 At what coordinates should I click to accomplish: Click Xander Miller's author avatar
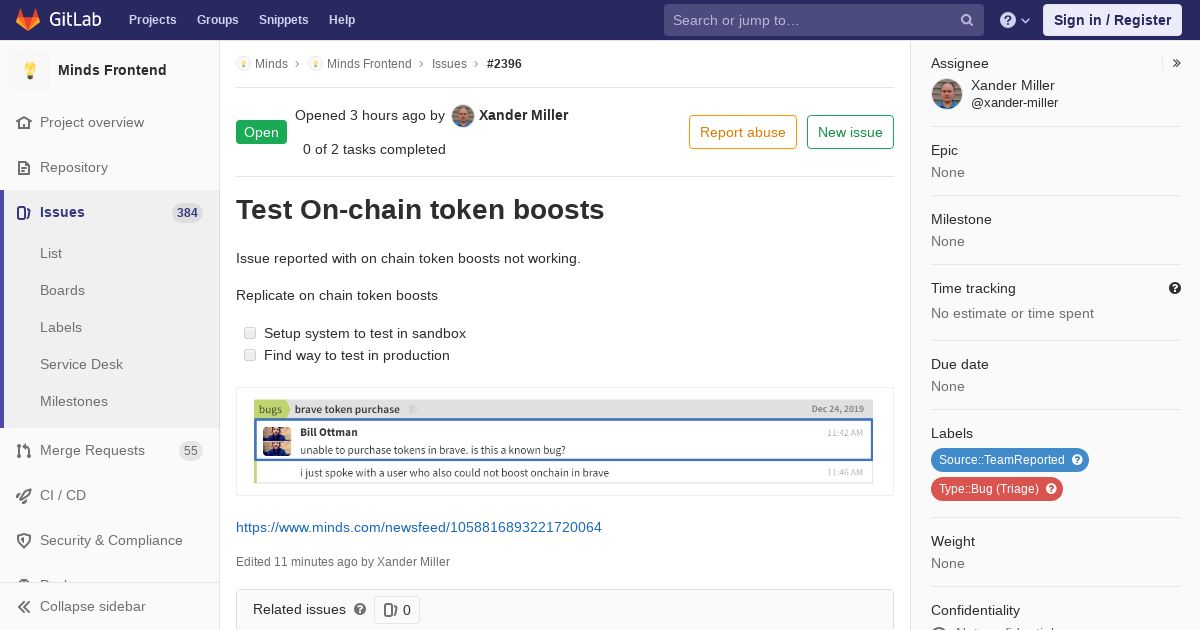463,116
